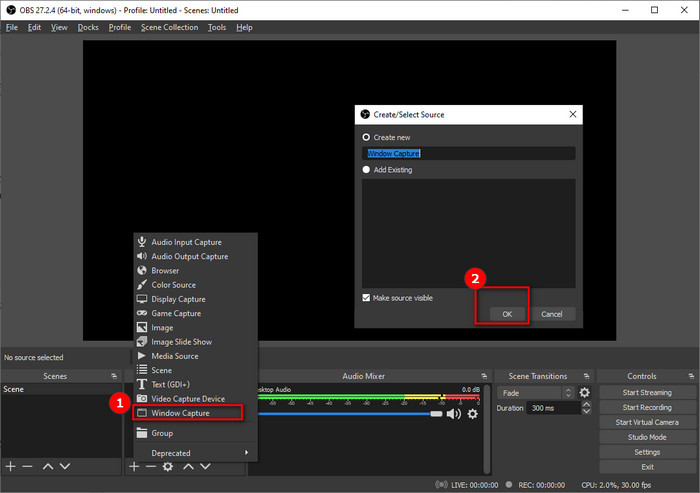
Task: Move source down with Sources arrow icon
Action: (x=205, y=466)
